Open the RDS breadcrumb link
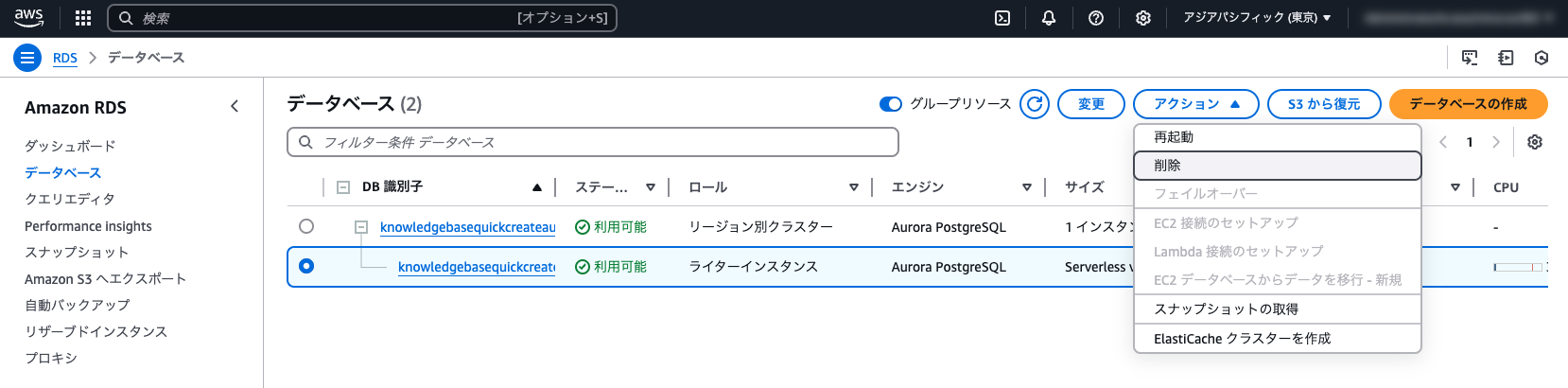 pyautogui.click(x=65, y=58)
